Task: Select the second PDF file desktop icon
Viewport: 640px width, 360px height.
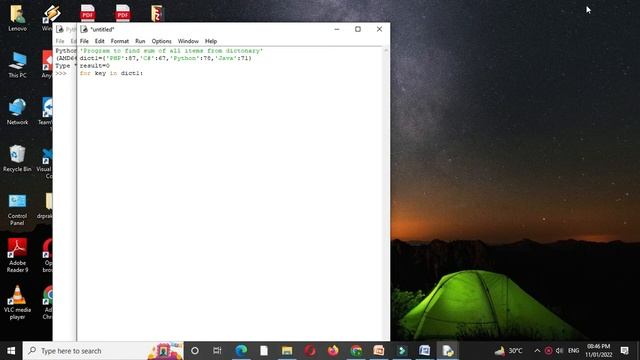Action: 123,13
